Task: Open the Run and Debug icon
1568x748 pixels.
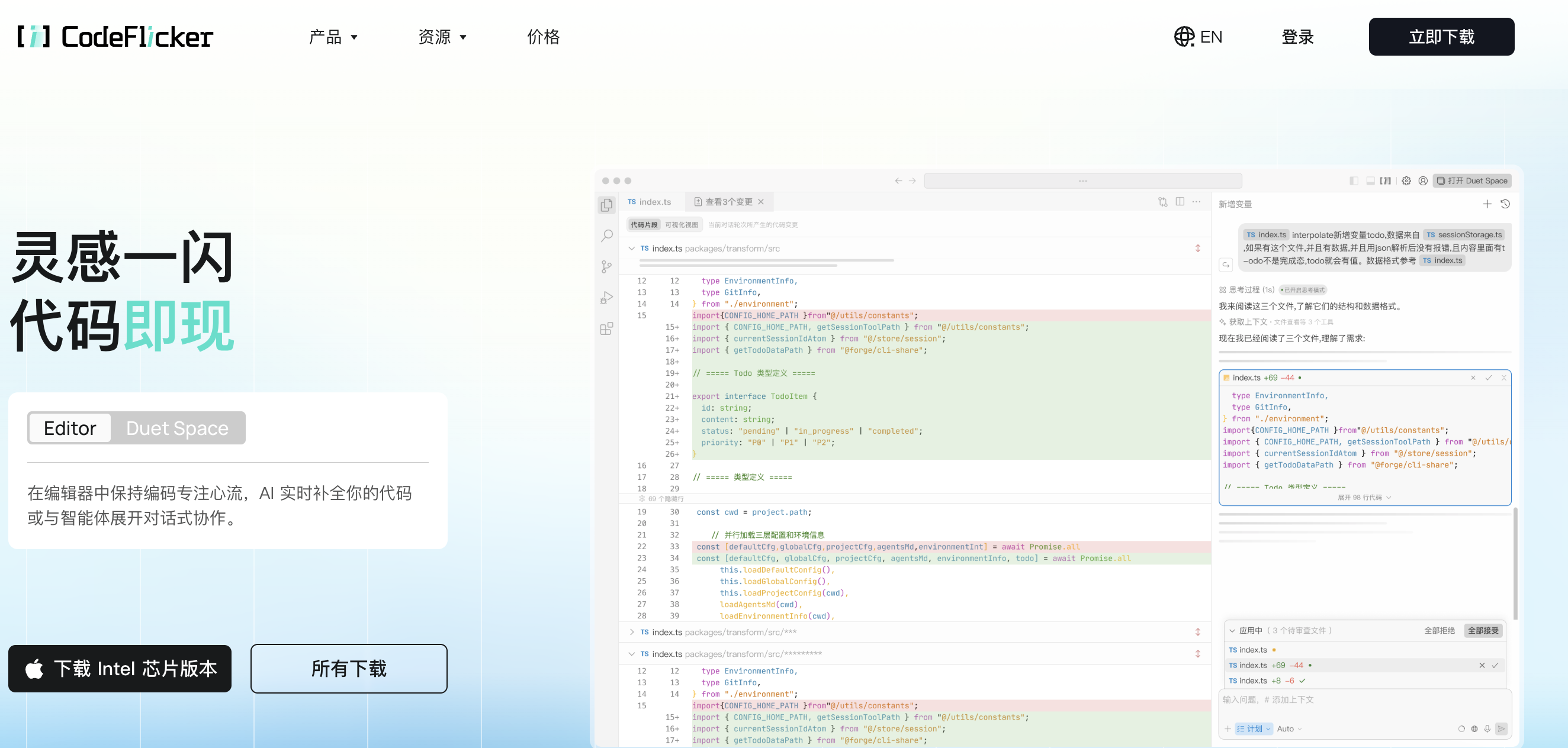Action: click(x=607, y=298)
